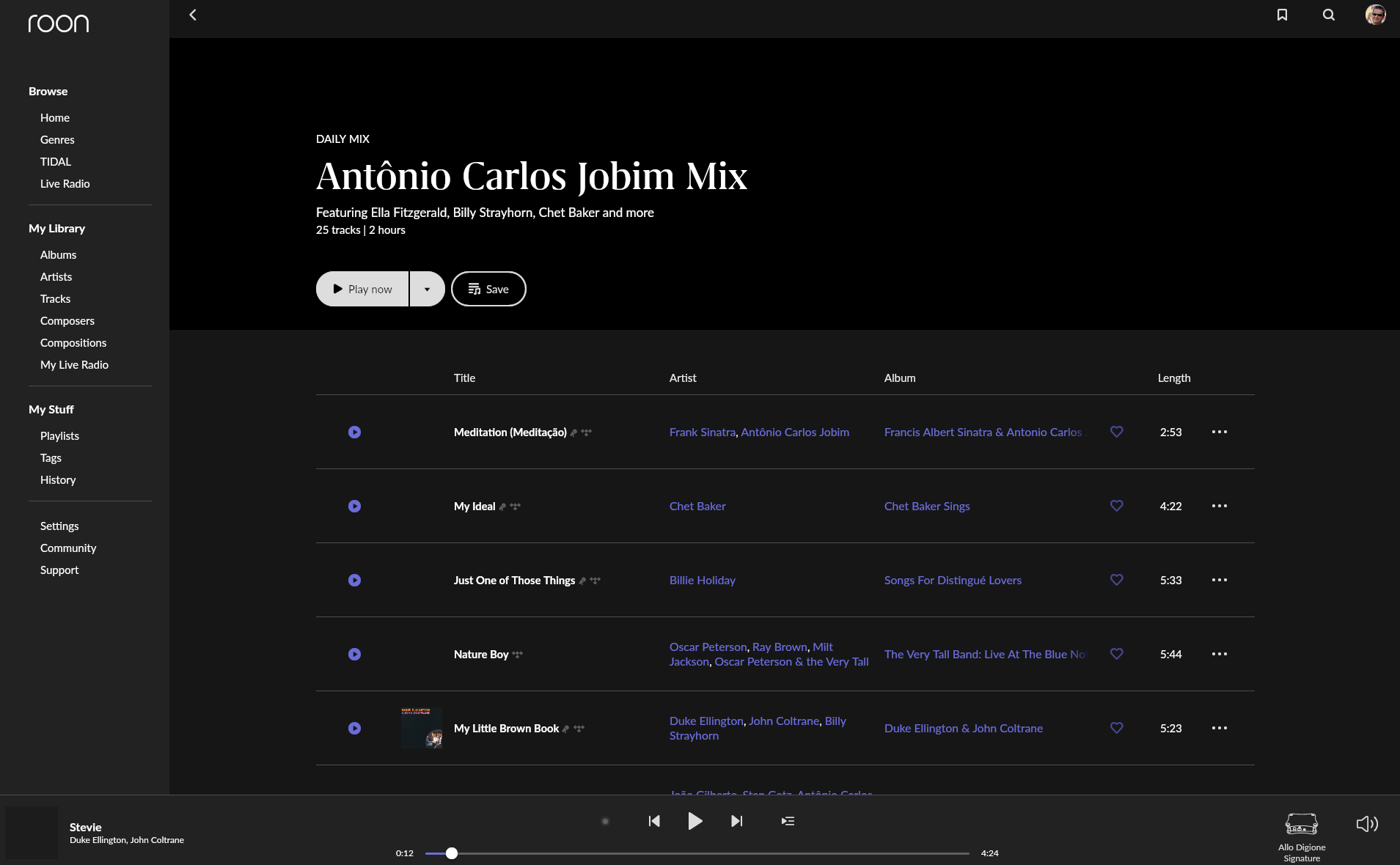Viewport: 1400px width, 865px height.
Task: Open Tracks in My Library
Action: [x=55, y=299]
